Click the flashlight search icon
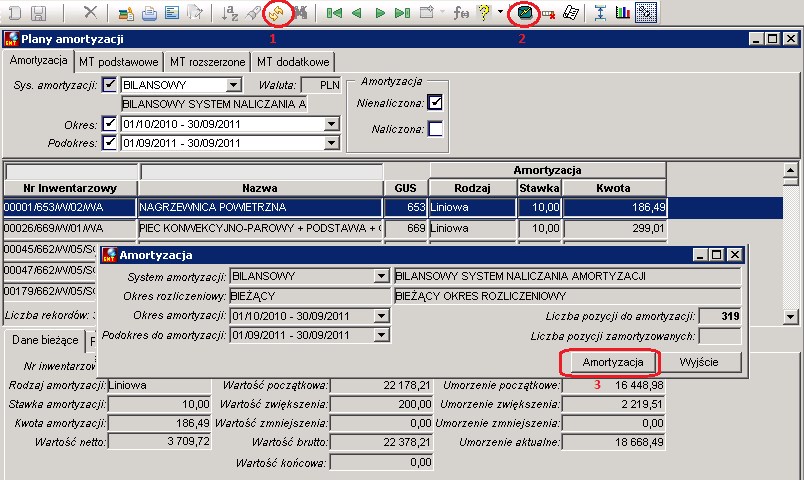The height and width of the screenshot is (480, 804). click(253, 13)
